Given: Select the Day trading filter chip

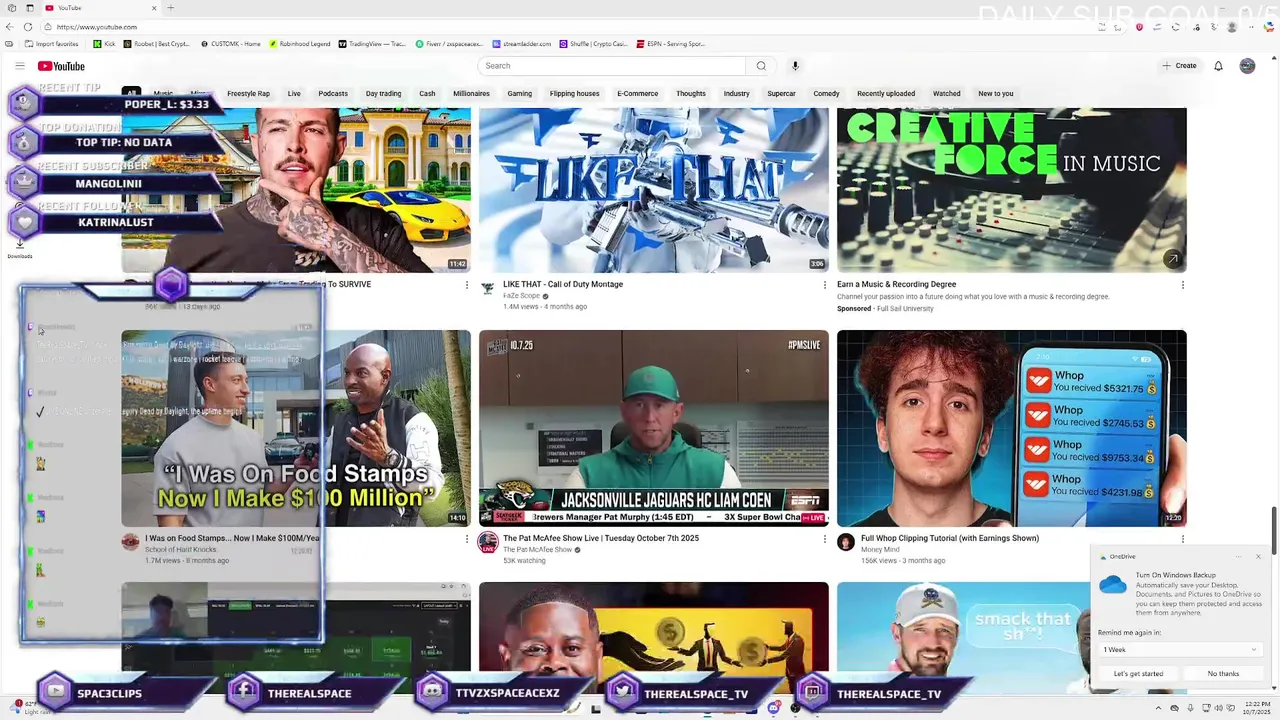Looking at the screenshot, I should click(383, 94).
